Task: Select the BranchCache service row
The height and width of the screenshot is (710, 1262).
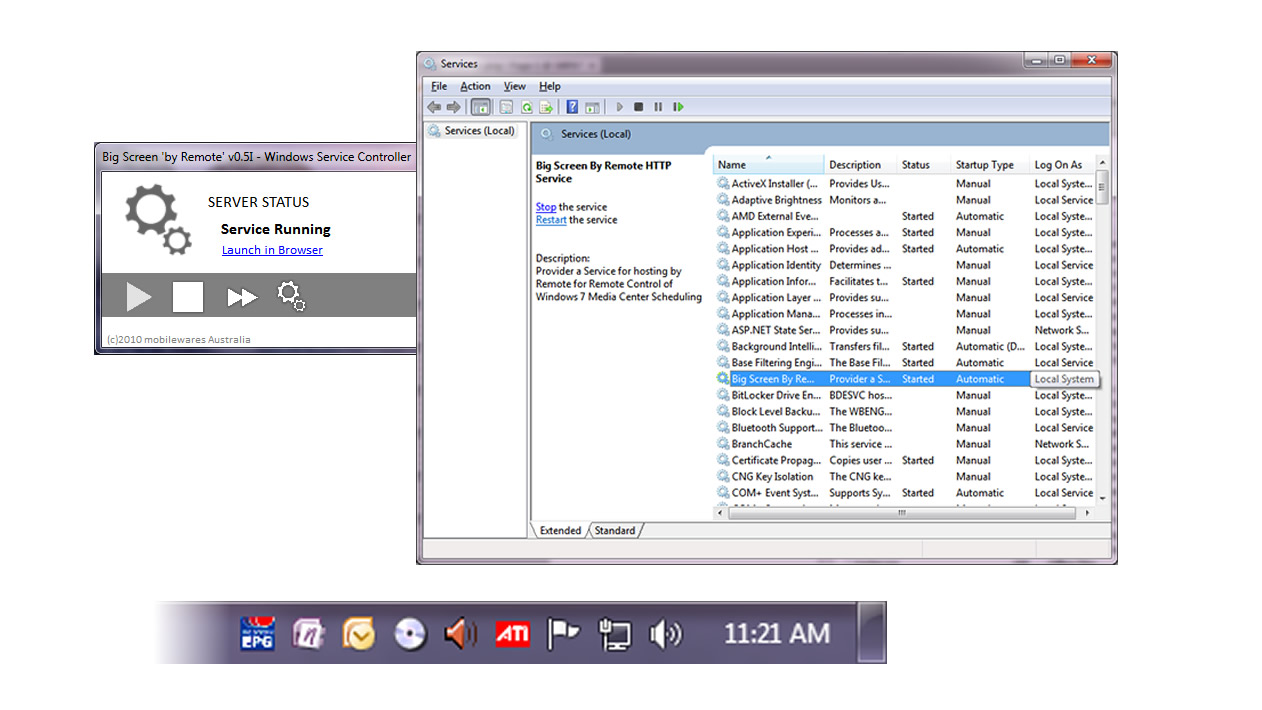Action: [x=905, y=444]
